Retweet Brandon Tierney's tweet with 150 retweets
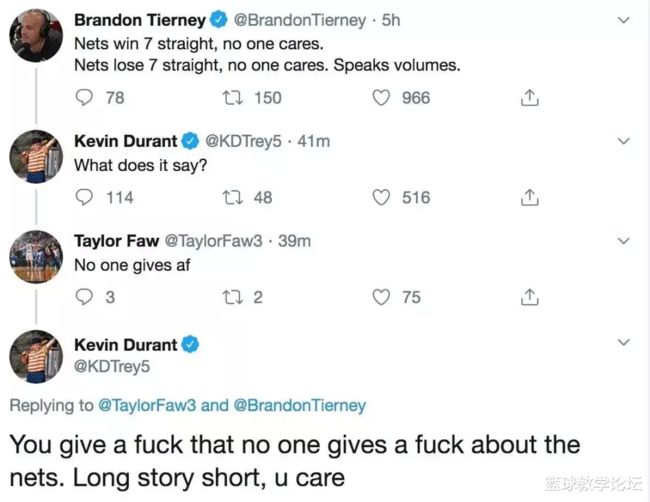Screen dimensions: 650x502 [233, 98]
